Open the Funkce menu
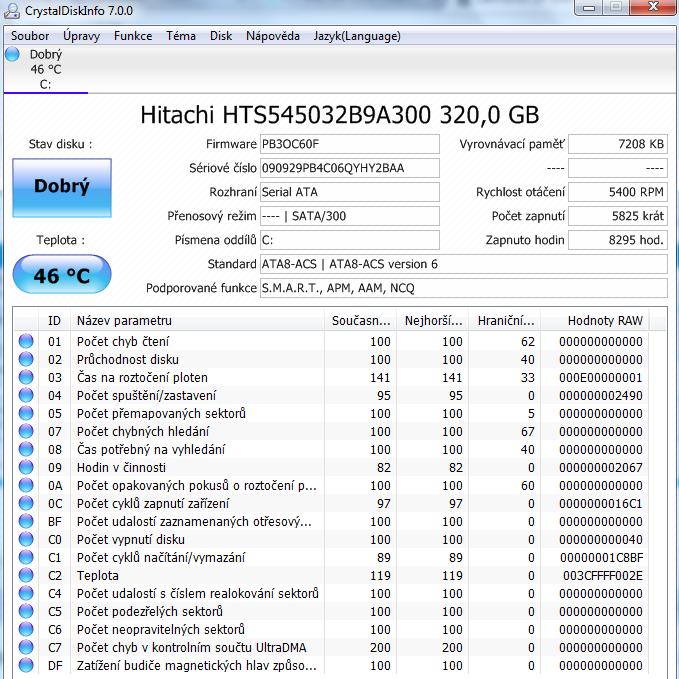The width and height of the screenshot is (679, 679). coord(133,36)
